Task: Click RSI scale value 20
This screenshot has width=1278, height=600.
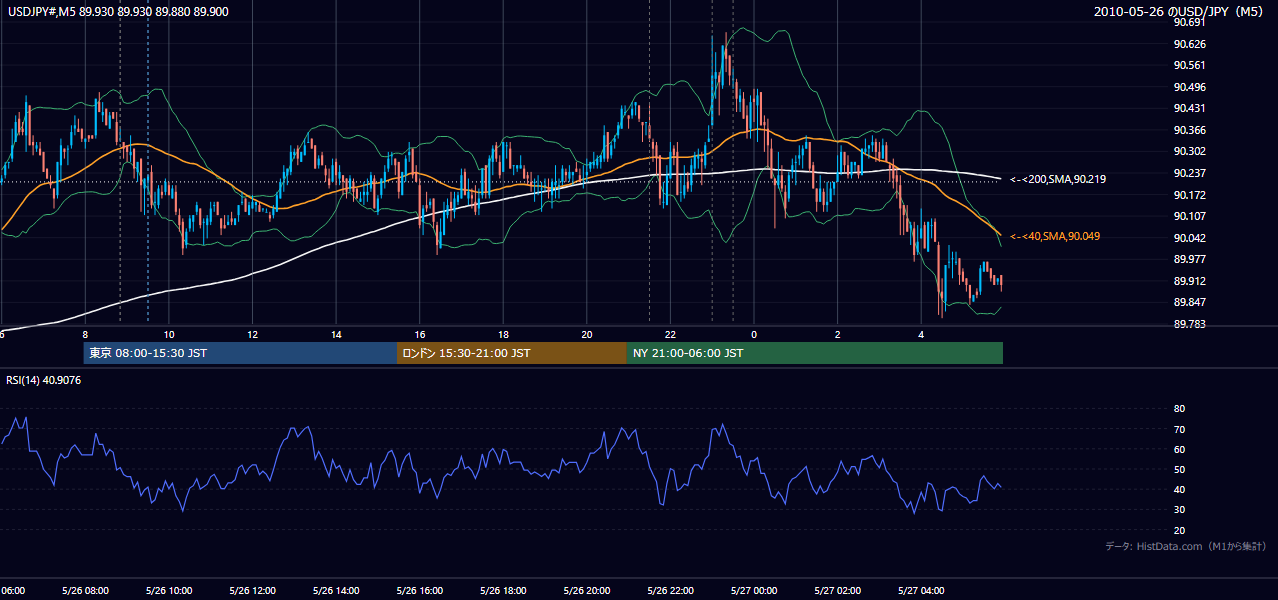Action: click(1180, 530)
